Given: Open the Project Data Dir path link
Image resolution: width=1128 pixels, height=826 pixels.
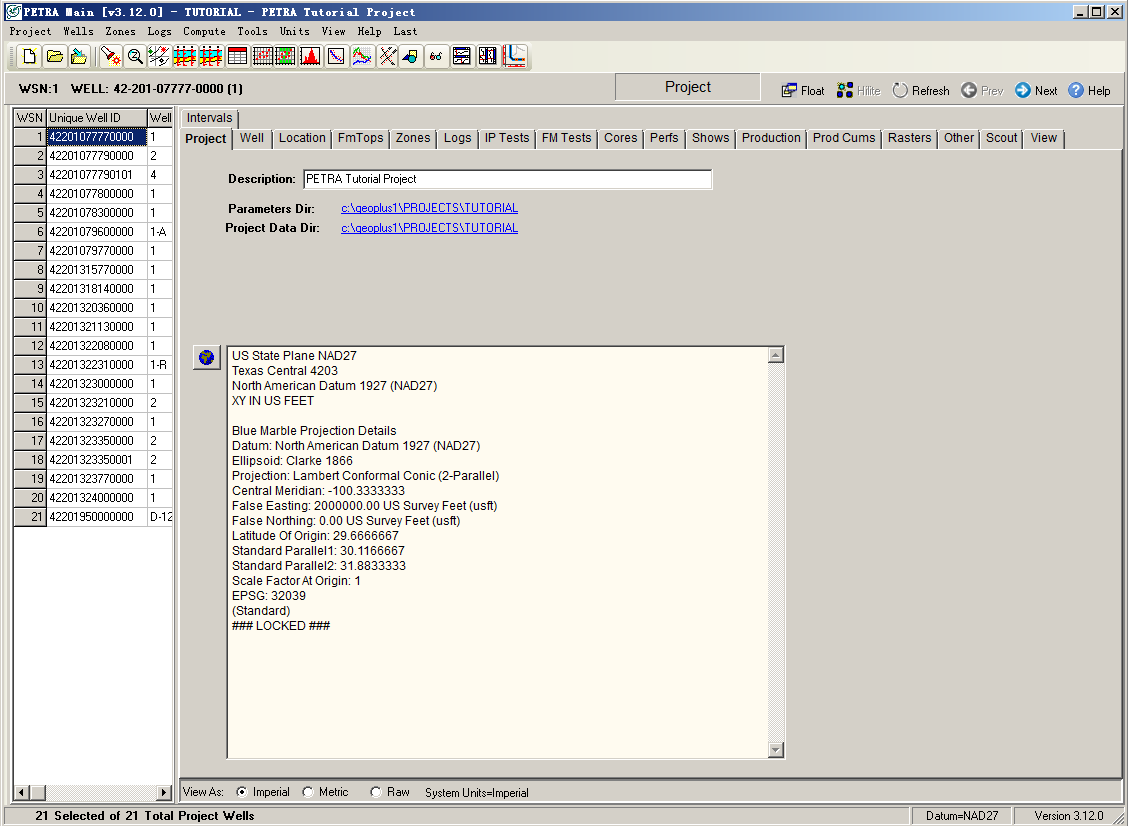Looking at the screenshot, I should tap(429, 228).
